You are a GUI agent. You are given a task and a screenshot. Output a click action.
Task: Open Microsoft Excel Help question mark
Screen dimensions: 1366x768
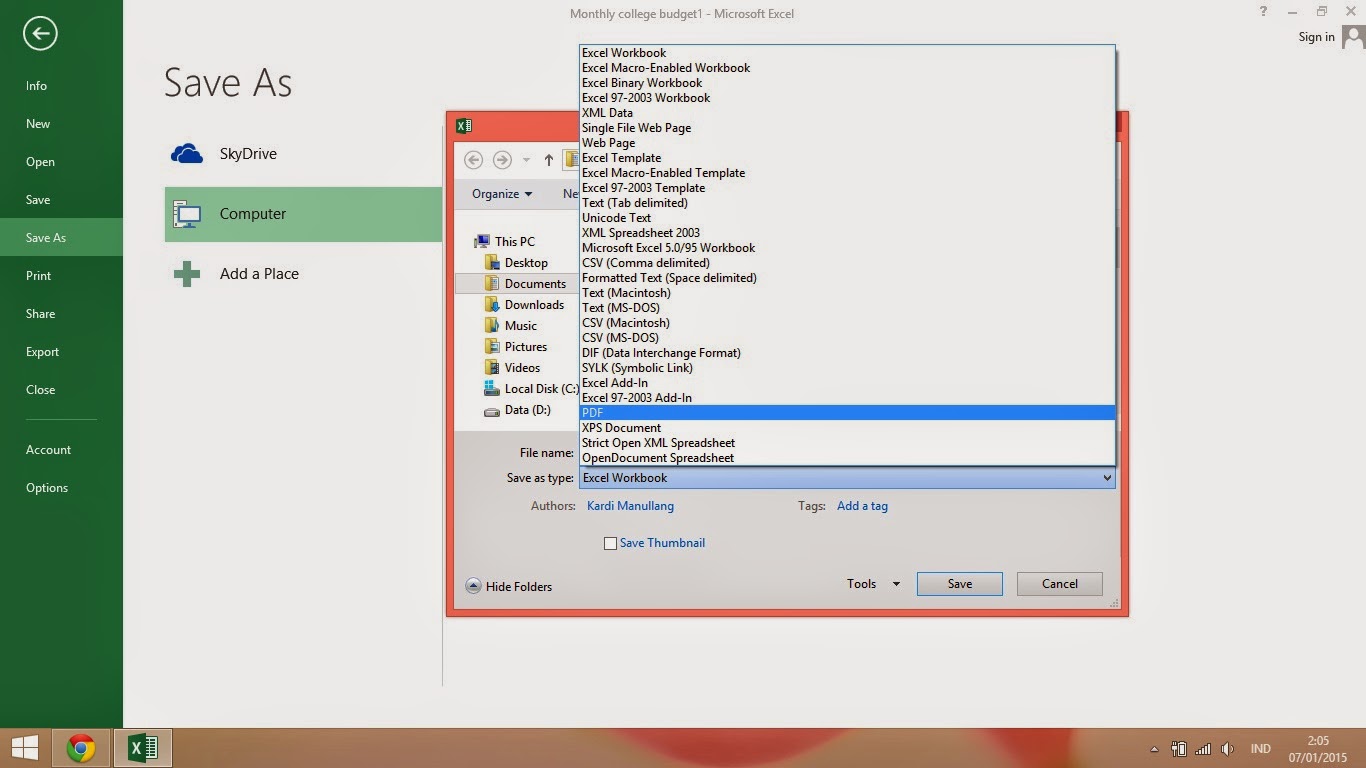click(x=1264, y=12)
